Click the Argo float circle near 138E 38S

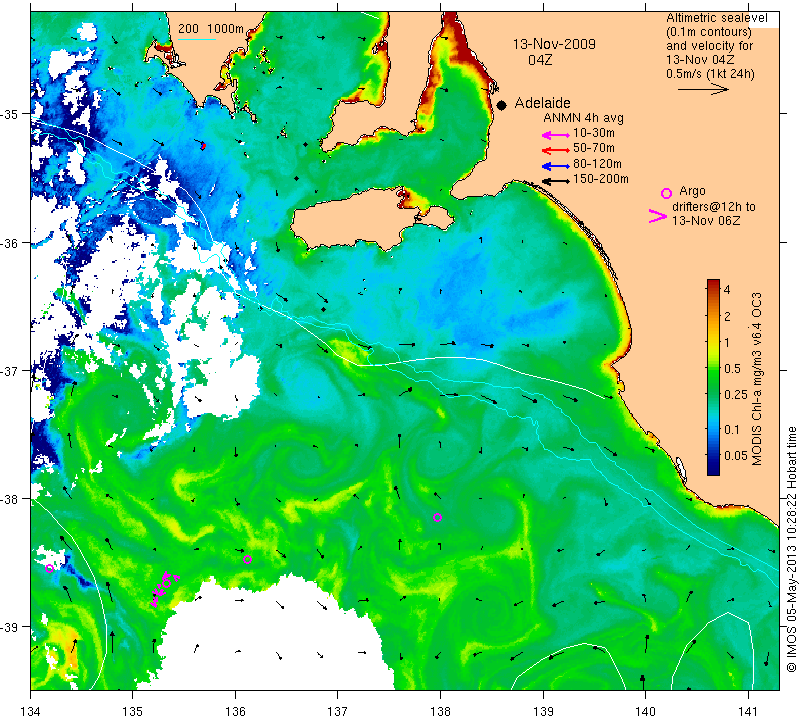(437, 517)
